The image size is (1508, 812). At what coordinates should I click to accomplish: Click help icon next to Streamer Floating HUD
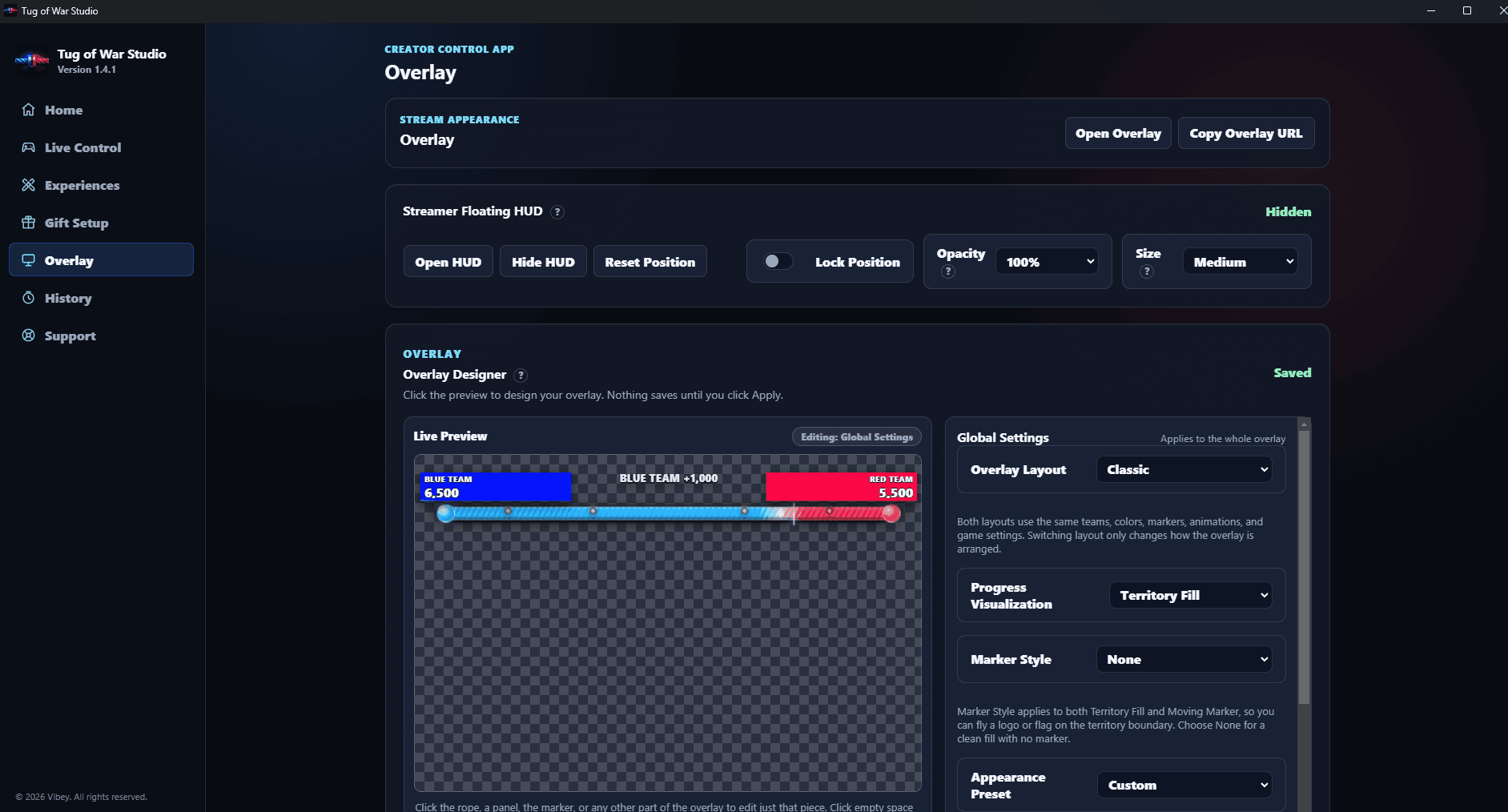coord(557,212)
